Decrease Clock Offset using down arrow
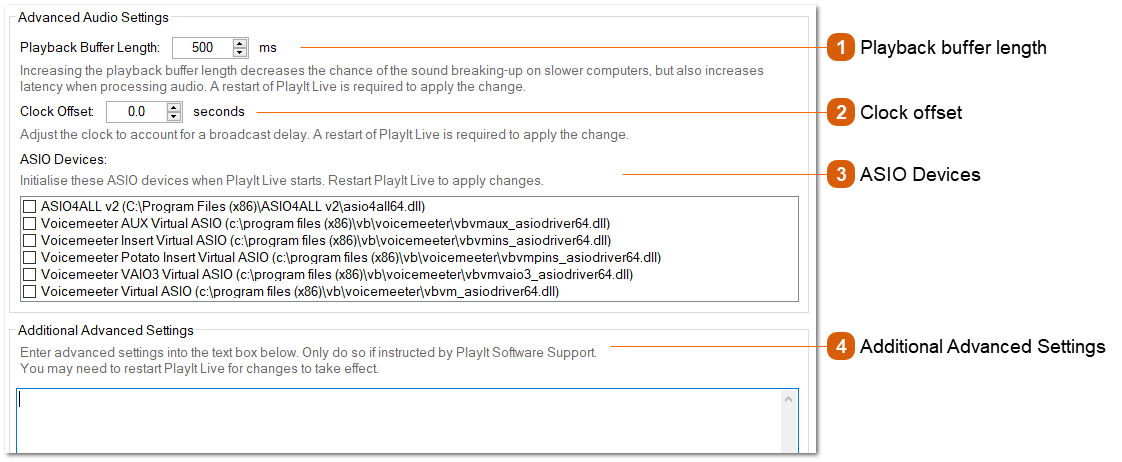 tap(173, 116)
